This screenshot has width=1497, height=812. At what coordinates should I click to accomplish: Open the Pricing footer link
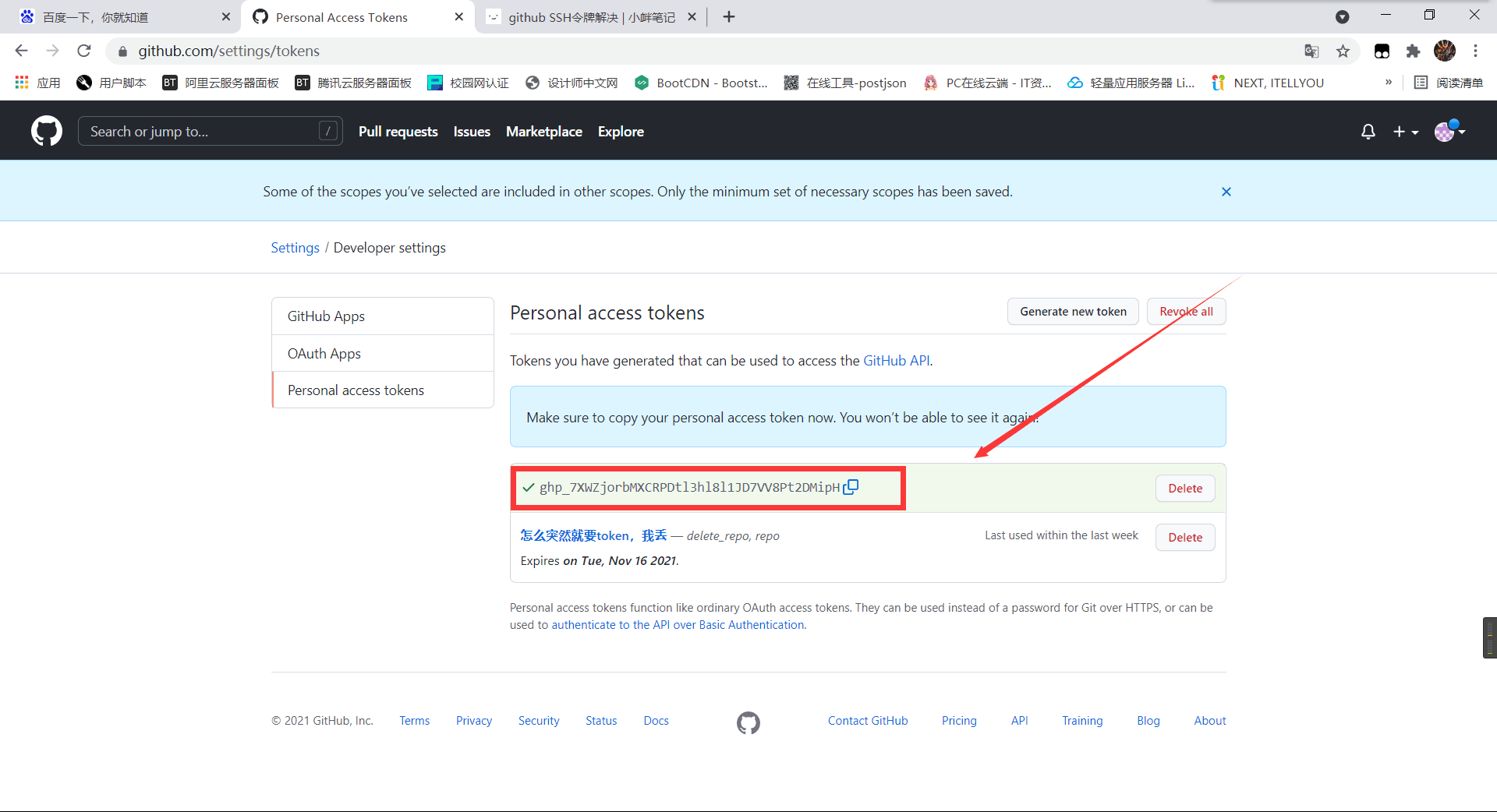[959, 721]
